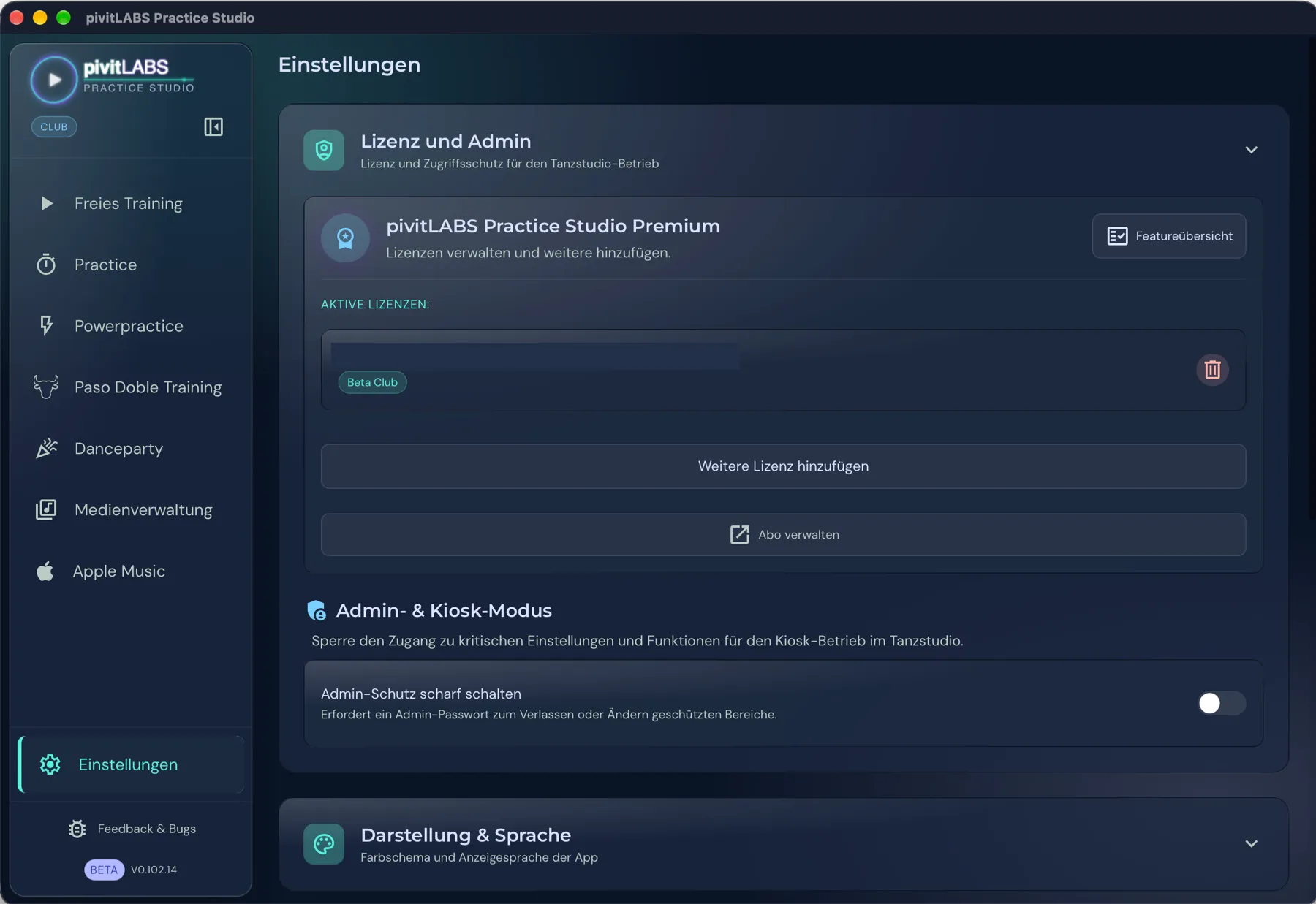
Task: Click pivitLABS Practice Studio Premium title
Action: tap(553, 227)
